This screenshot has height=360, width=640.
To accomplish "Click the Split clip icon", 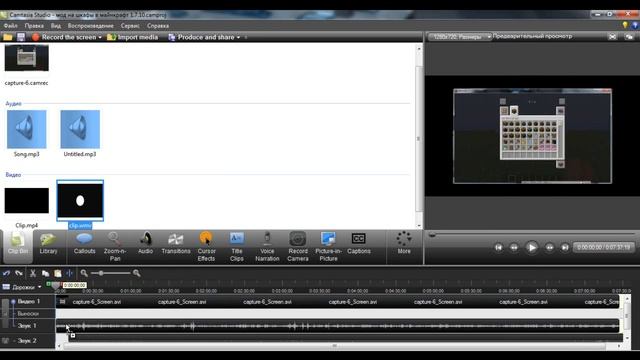I will tap(69, 273).
